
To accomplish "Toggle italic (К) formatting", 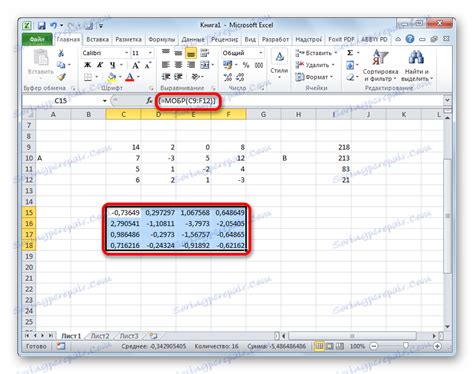I will 100,65.
